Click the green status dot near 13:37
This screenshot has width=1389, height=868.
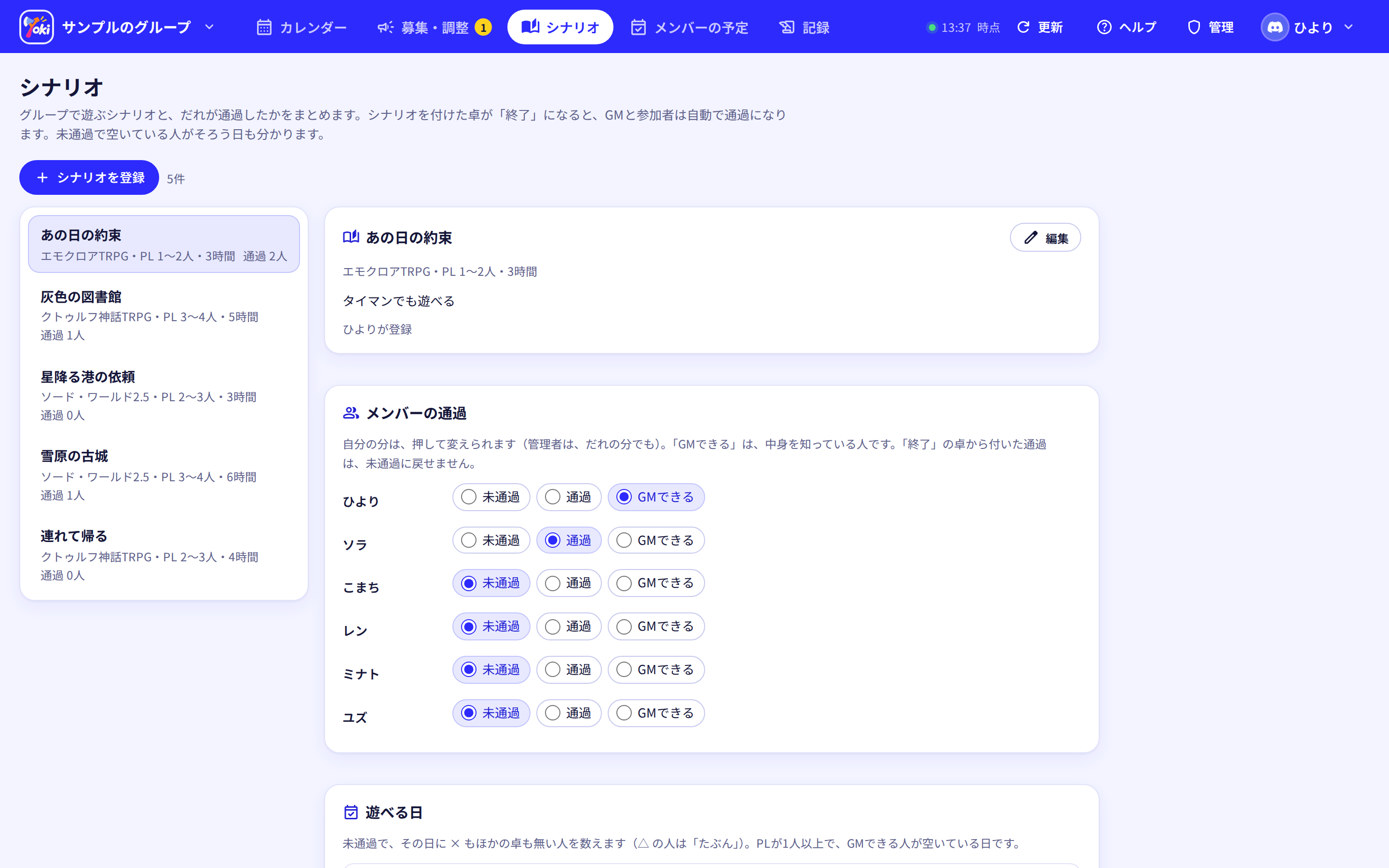[x=932, y=27]
